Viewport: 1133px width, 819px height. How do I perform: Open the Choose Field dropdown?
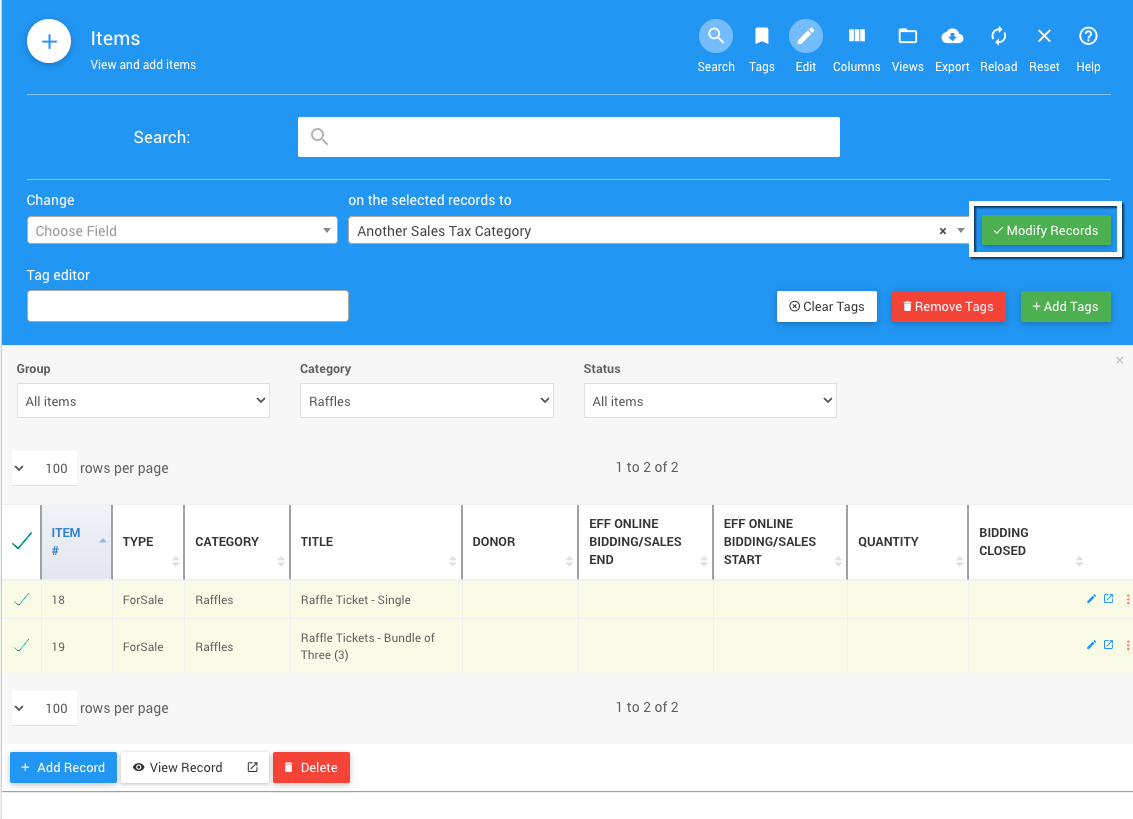pyautogui.click(x=182, y=231)
